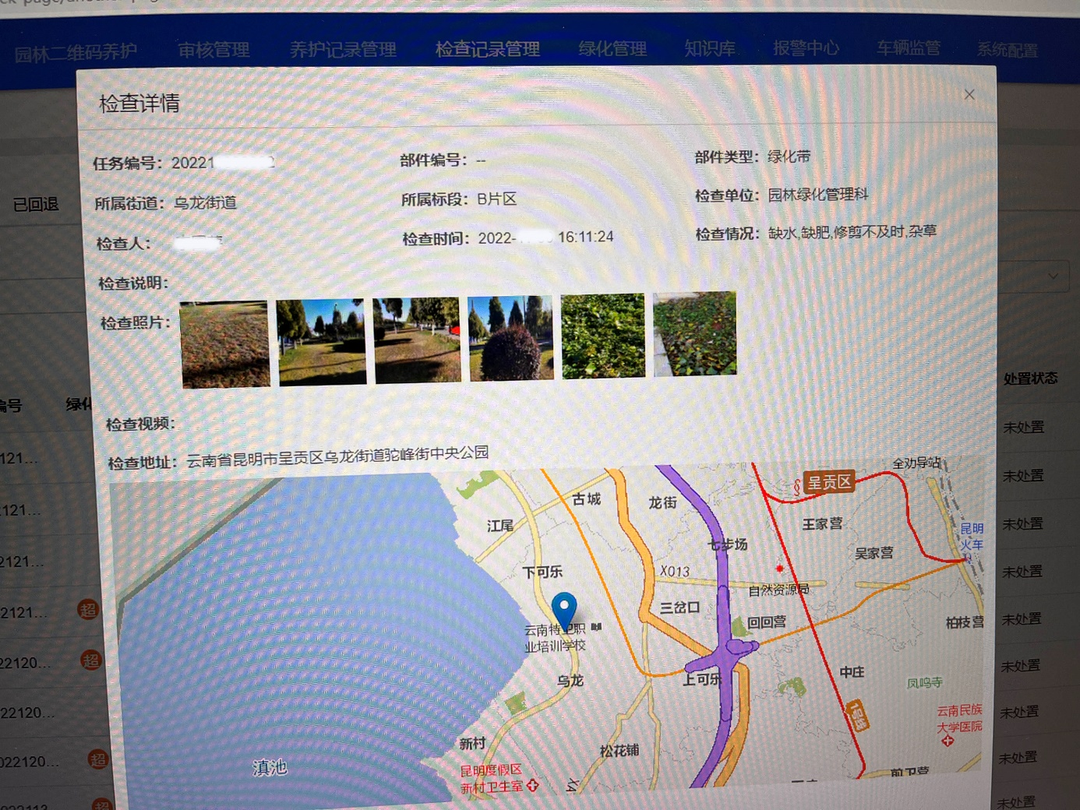Open the 车辆监管 page
Screen dimensions: 1080x810
tap(908, 48)
